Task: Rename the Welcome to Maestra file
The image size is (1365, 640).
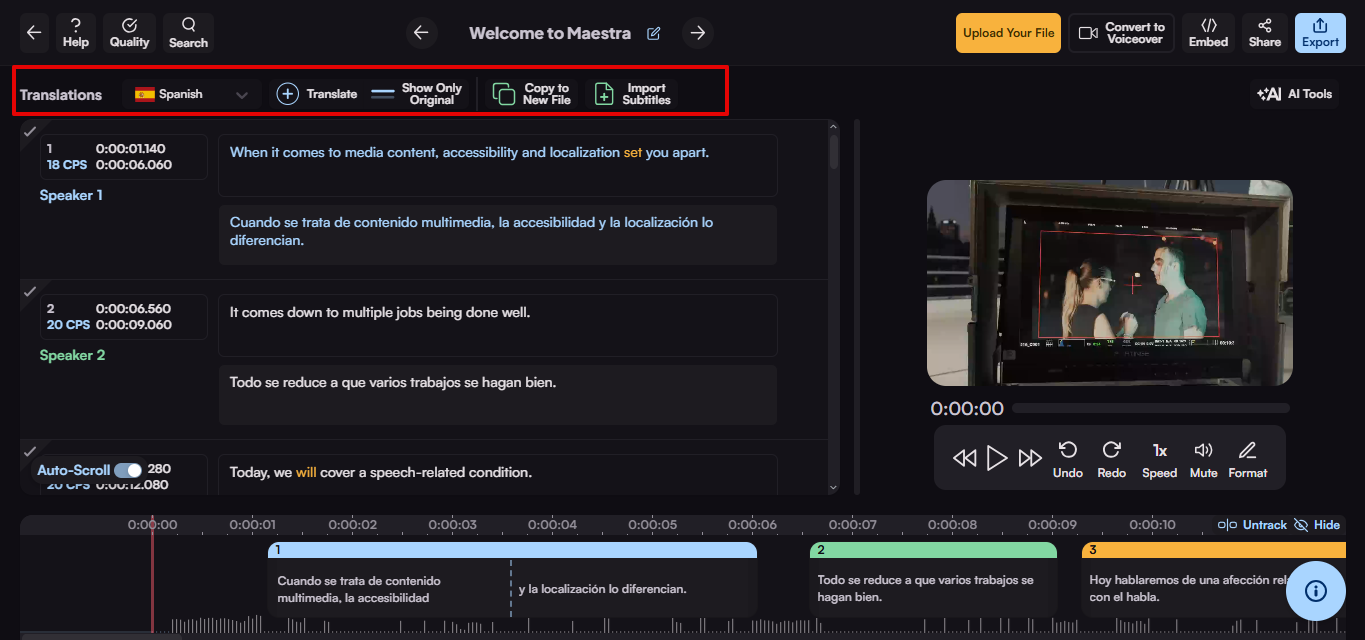Action: pos(653,33)
